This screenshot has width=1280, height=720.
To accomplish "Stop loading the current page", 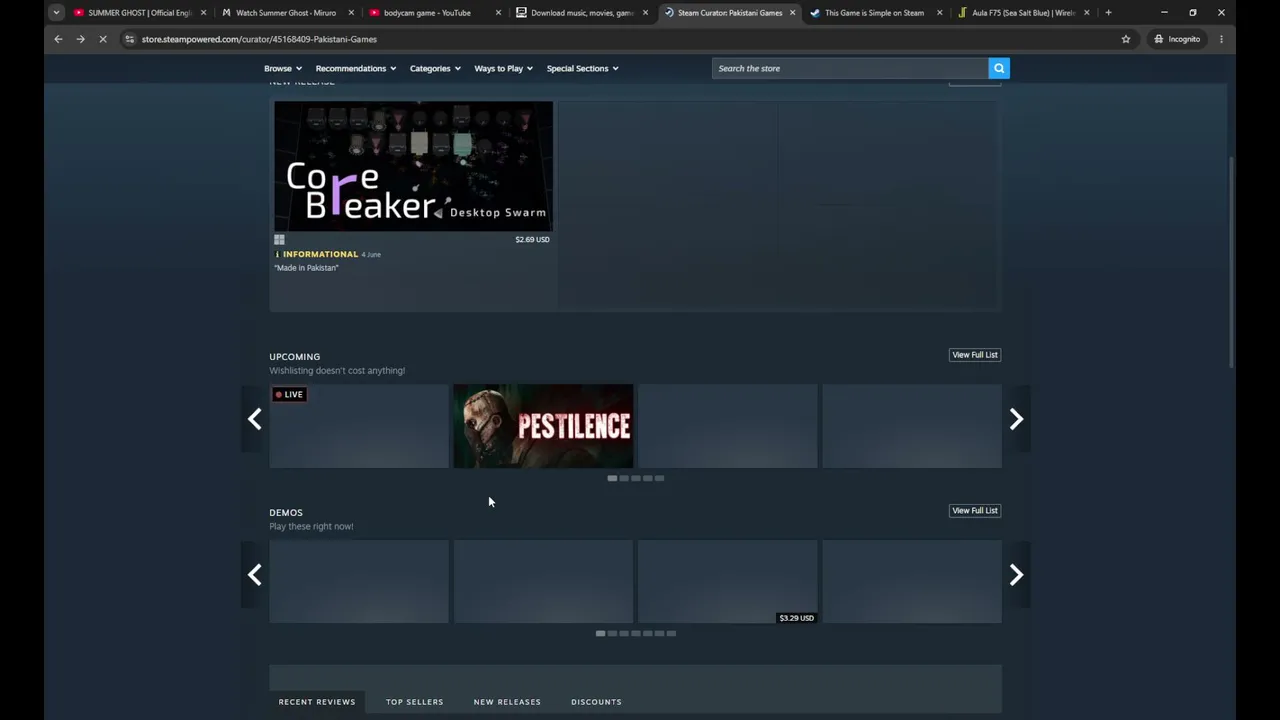I will (103, 39).
